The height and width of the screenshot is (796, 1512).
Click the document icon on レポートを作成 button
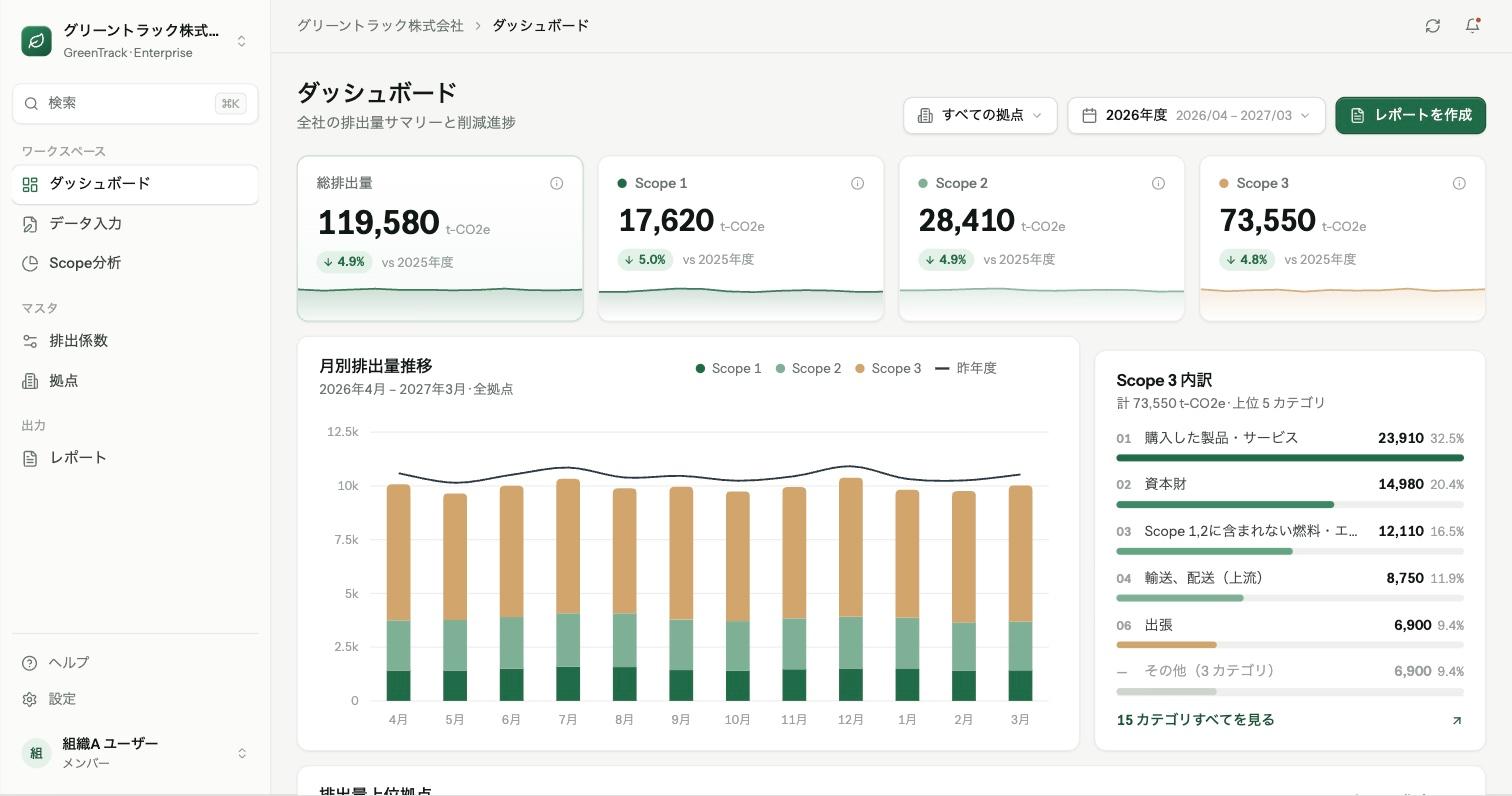pos(1358,115)
